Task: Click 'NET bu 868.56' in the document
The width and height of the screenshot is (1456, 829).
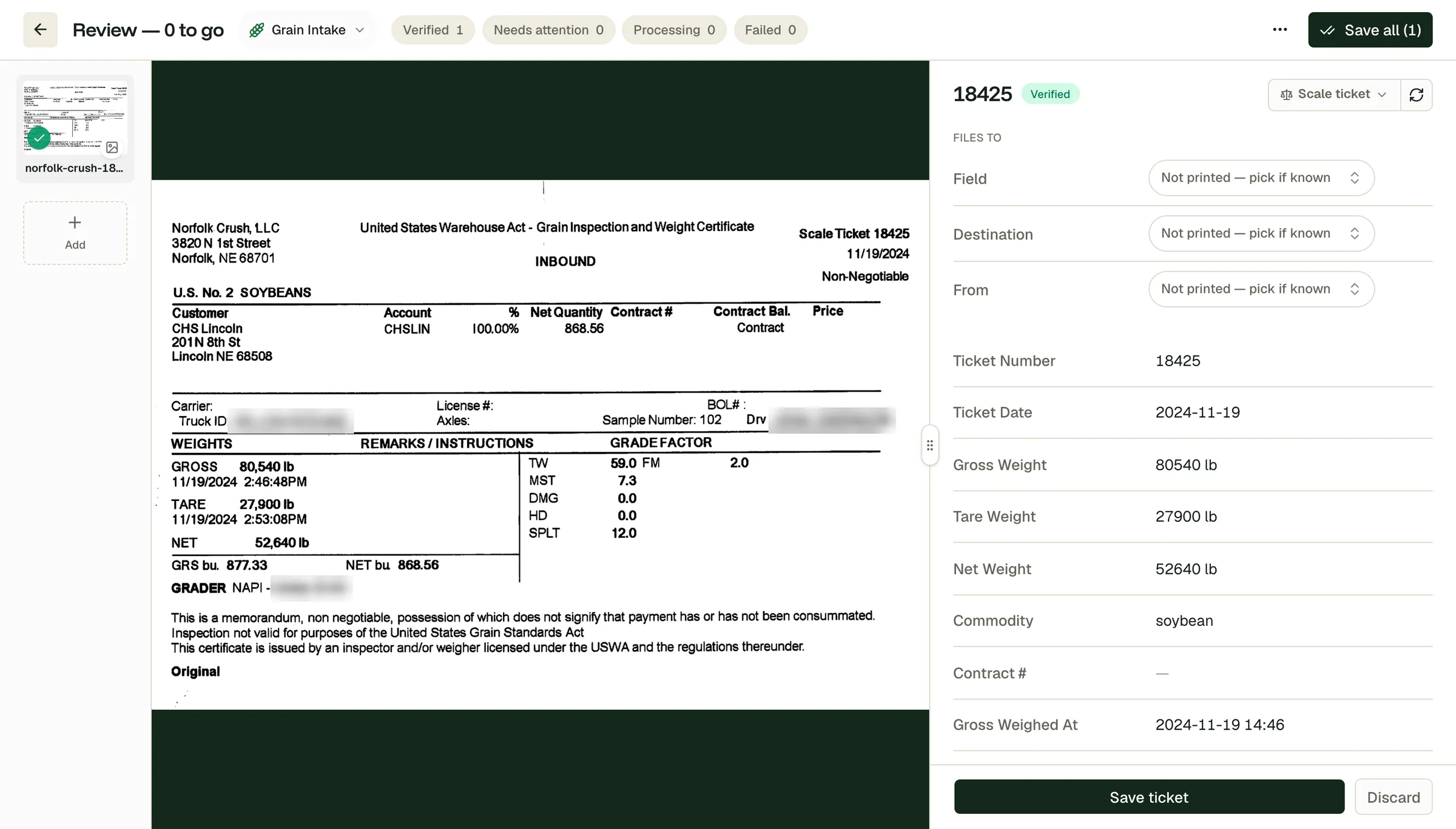Action: [392, 565]
